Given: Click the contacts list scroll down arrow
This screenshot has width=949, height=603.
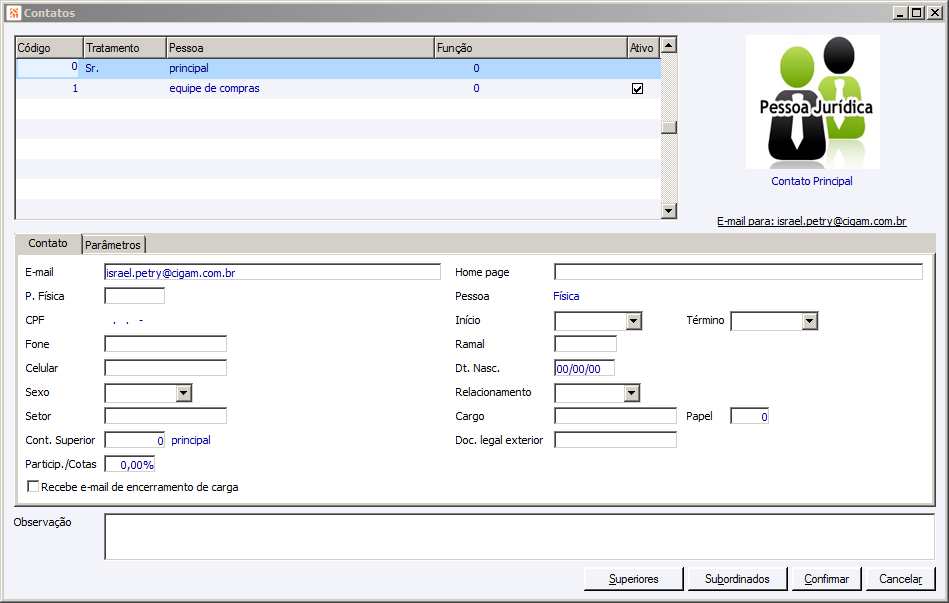Looking at the screenshot, I should 669,211.
